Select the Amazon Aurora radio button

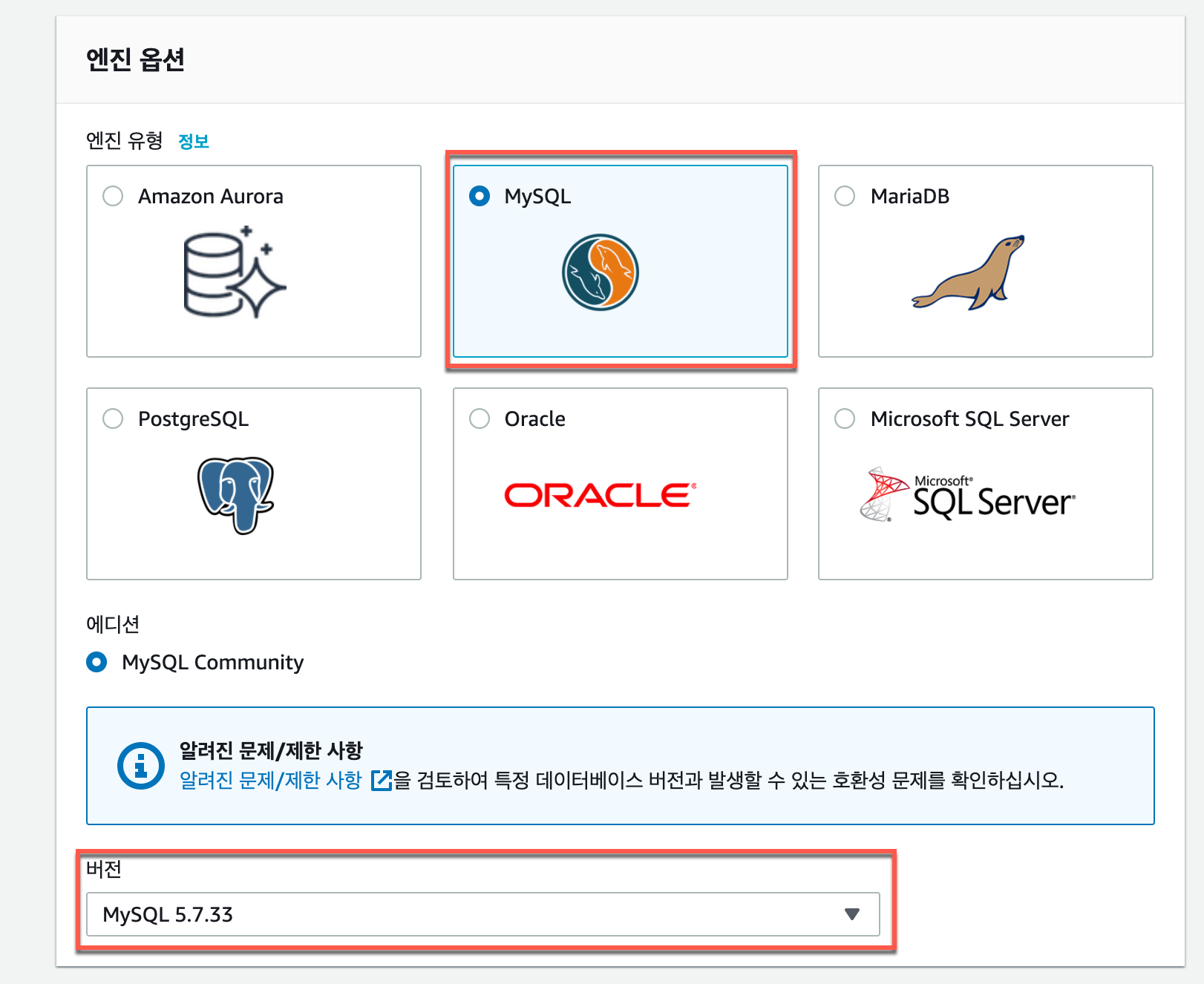tap(113, 196)
